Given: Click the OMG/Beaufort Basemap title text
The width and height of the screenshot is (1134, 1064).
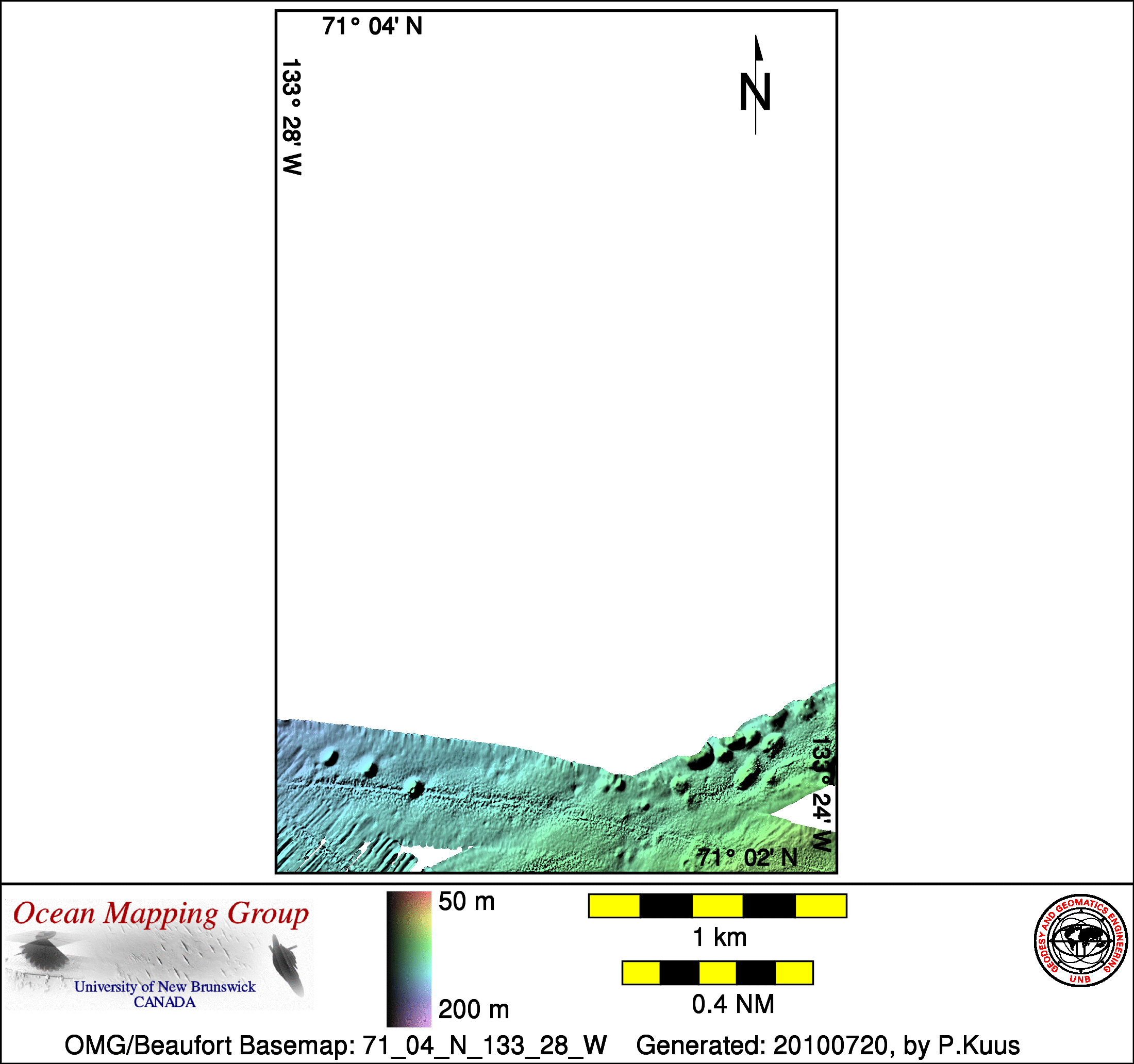Looking at the screenshot, I should pos(336,1046).
